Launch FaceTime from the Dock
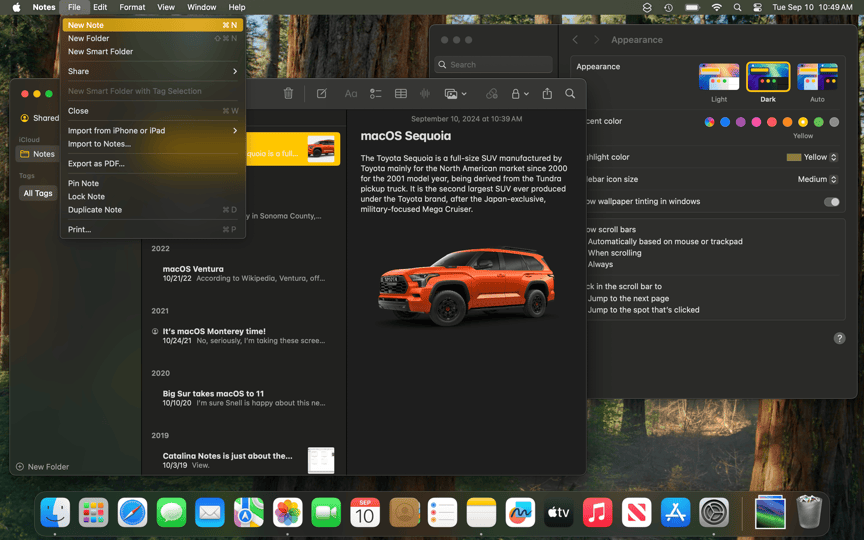Screen dimensions: 864x540 [x=326, y=512]
